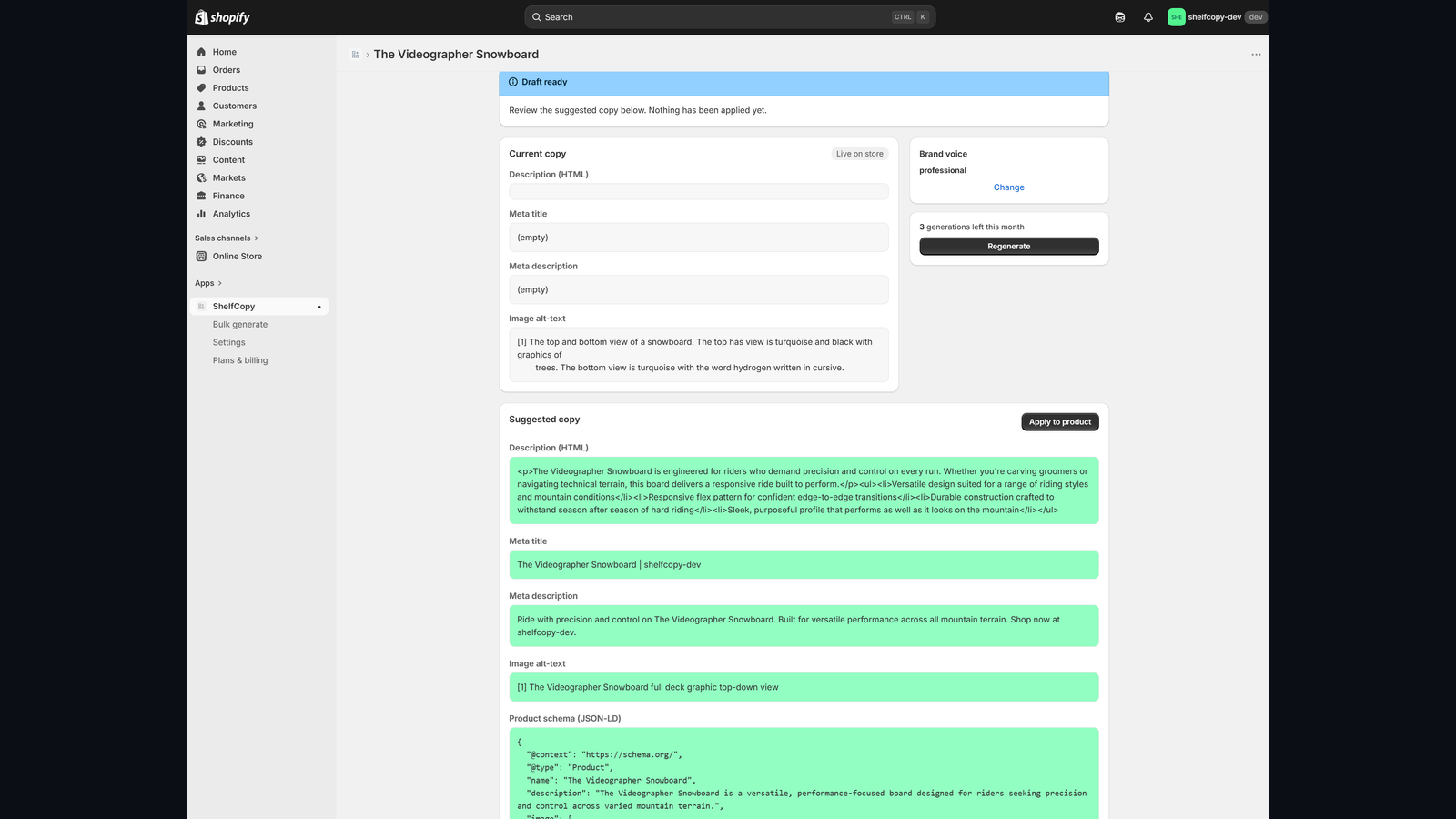Click the current Meta title (empty) field
The image size is (1456, 819).
(699, 238)
